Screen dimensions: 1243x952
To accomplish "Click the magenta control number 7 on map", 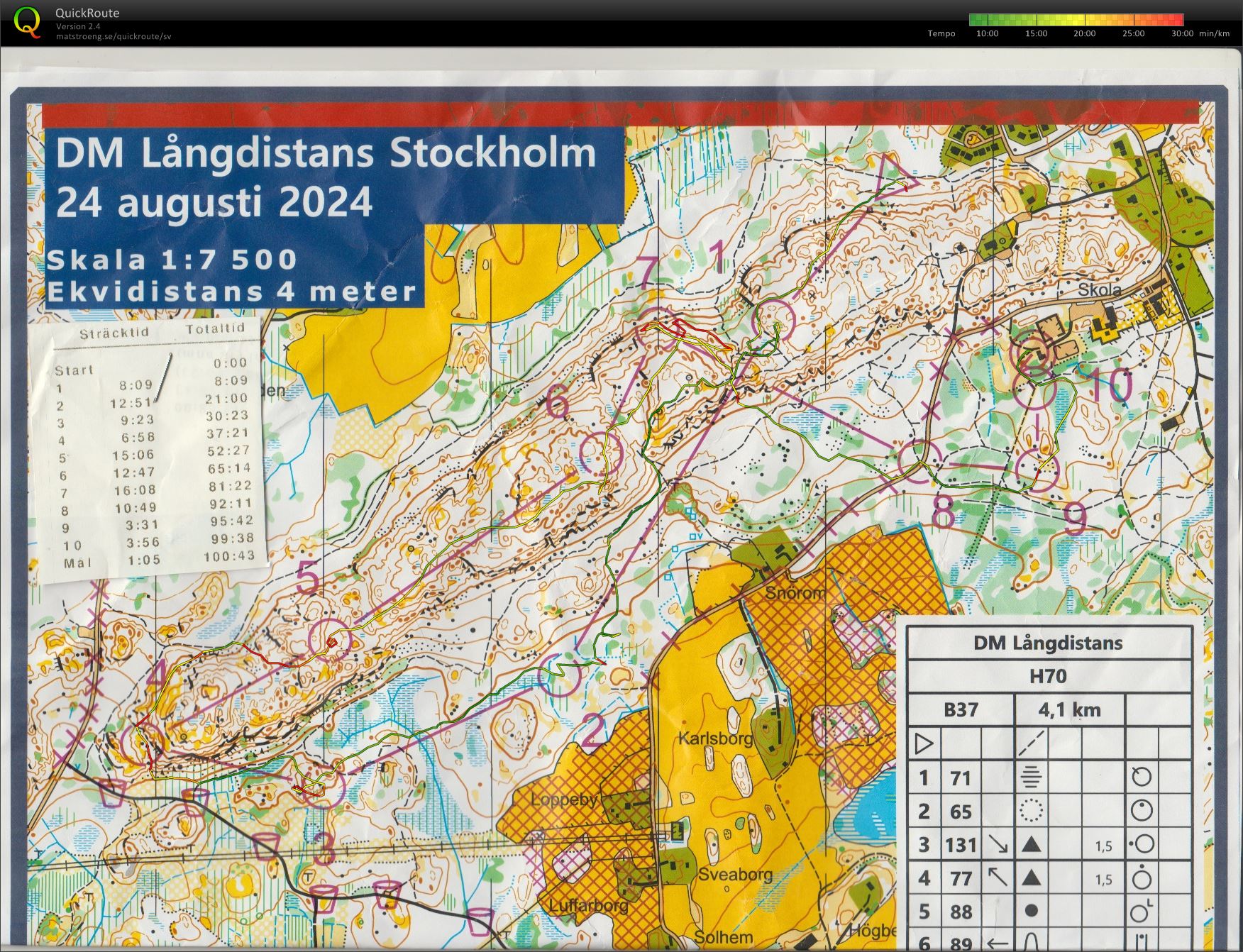I will click(647, 273).
